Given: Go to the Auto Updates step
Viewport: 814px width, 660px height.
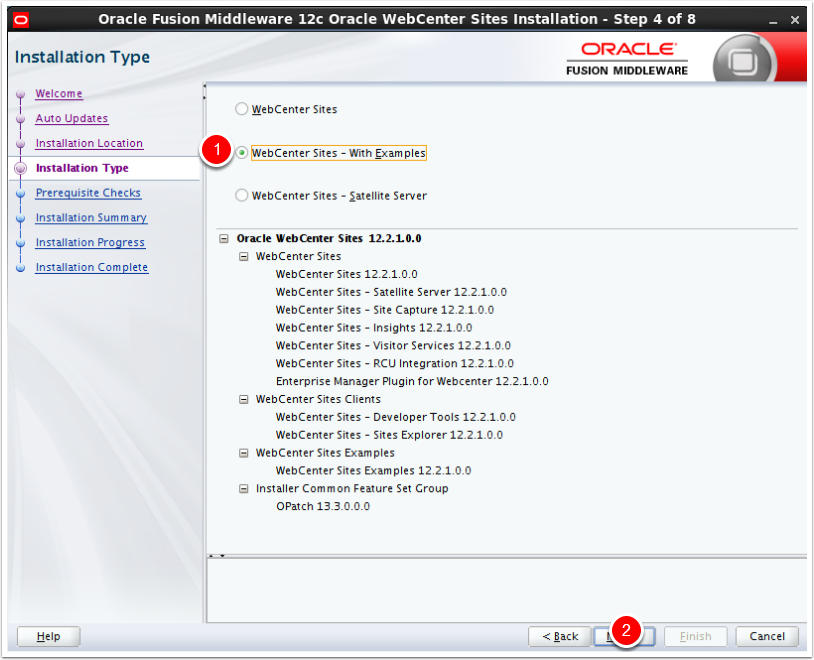Looking at the screenshot, I should (x=71, y=118).
